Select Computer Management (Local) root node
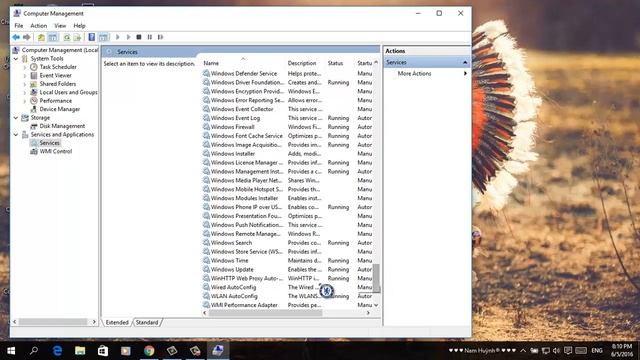The image size is (640, 360). point(60,50)
